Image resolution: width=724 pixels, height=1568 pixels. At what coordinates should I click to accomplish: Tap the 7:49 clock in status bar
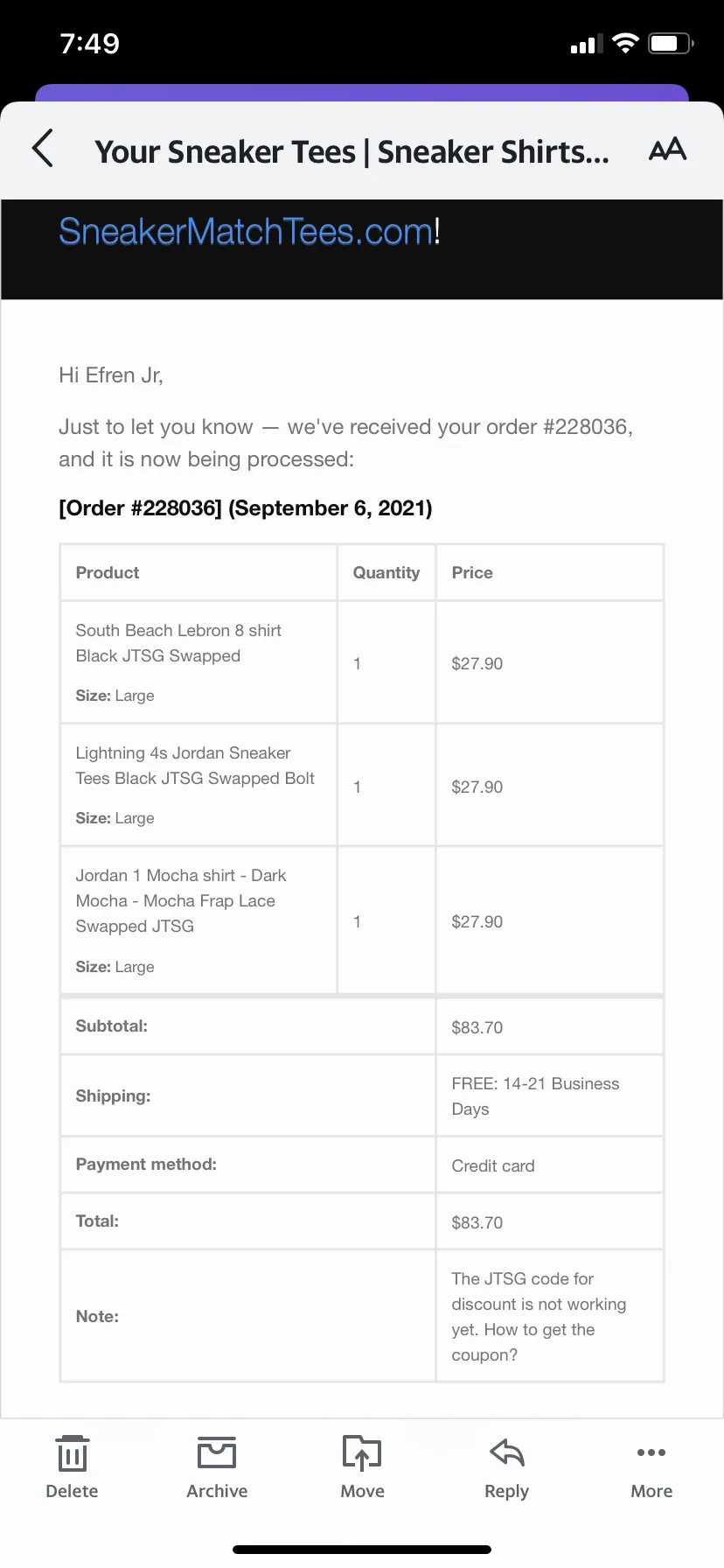point(89,44)
